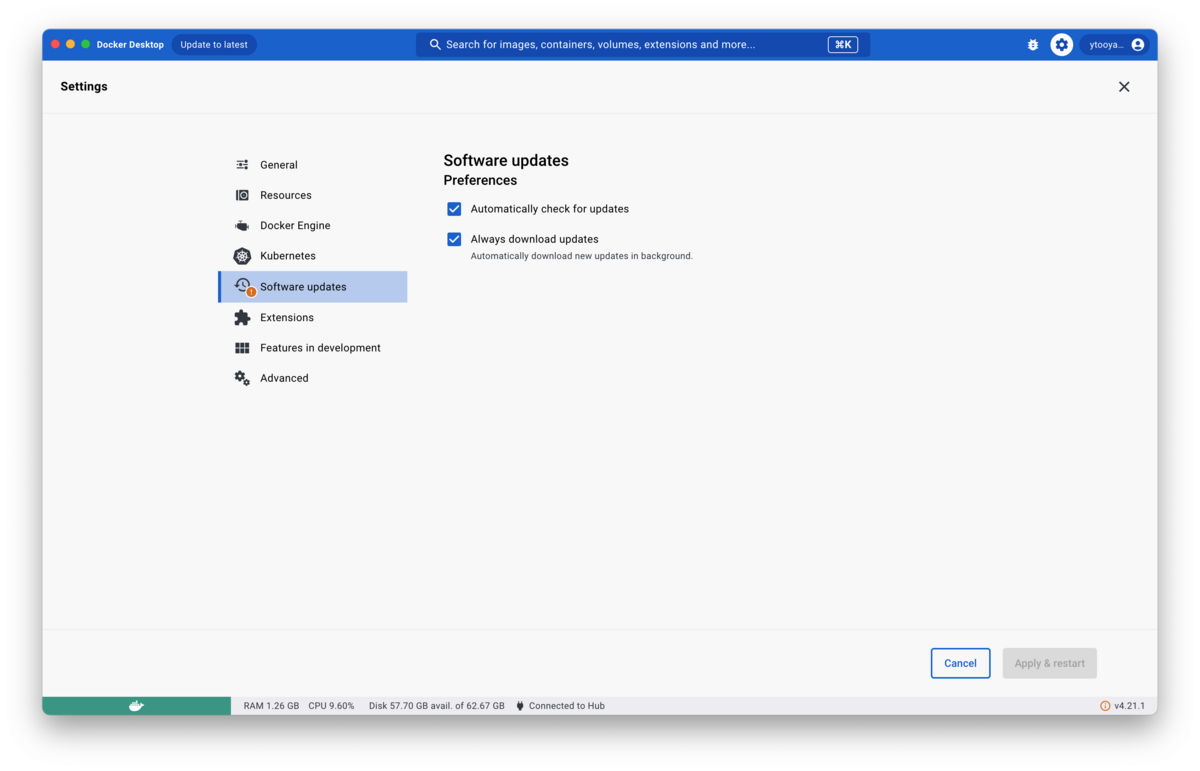Viewport: 1200px width, 771px height.
Task: Click the plug icon beside Connected to Hub
Action: [x=520, y=706]
